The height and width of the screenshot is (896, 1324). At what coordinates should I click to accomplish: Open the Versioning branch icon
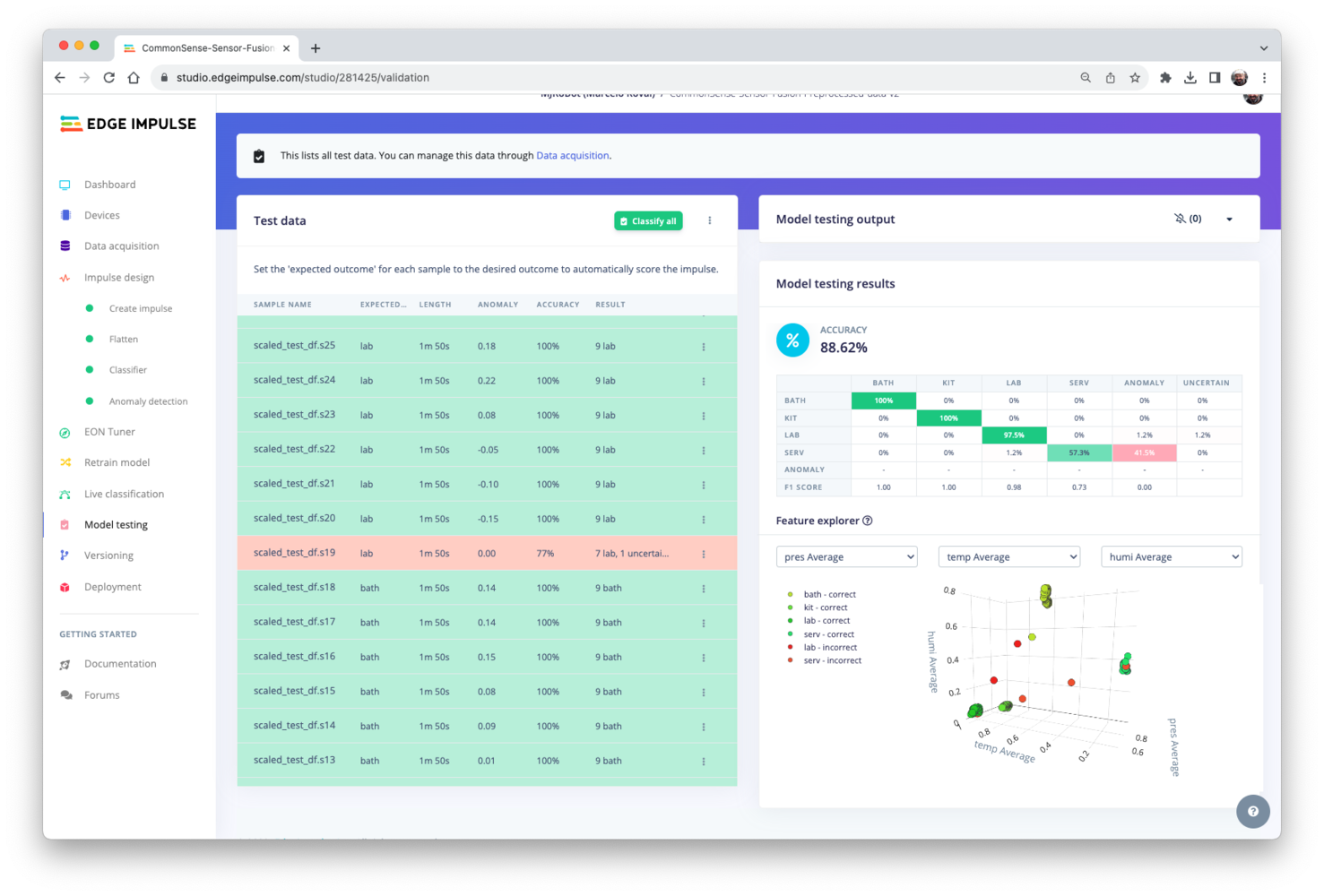(65, 556)
